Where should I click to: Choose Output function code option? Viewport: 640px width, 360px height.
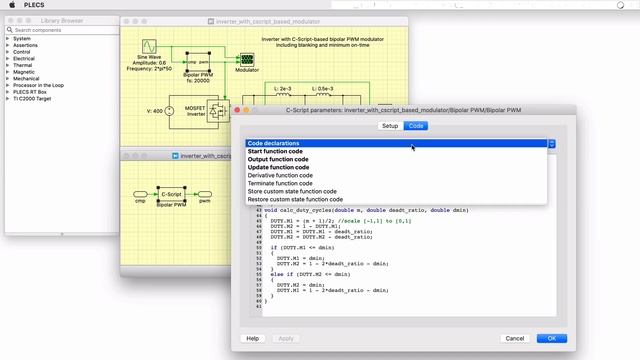396,159
